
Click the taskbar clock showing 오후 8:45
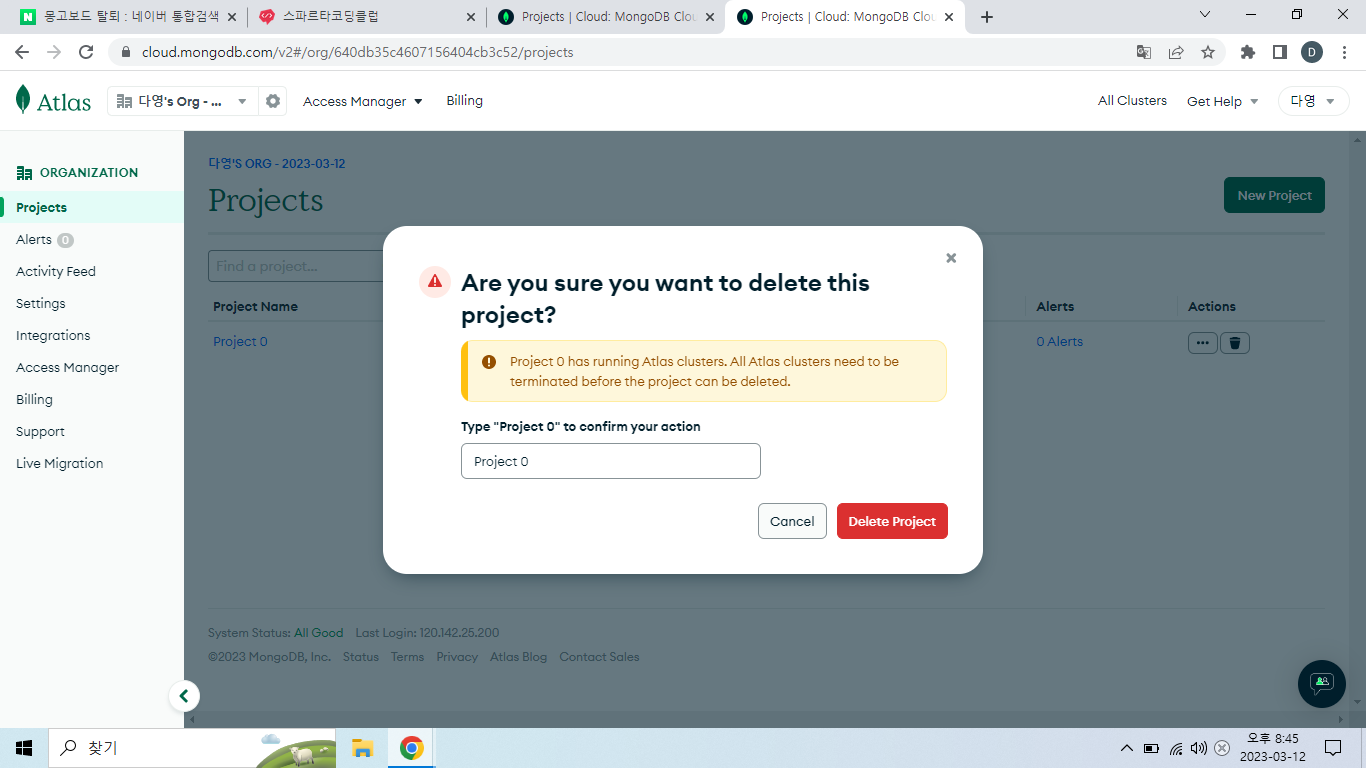click(1272, 747)
